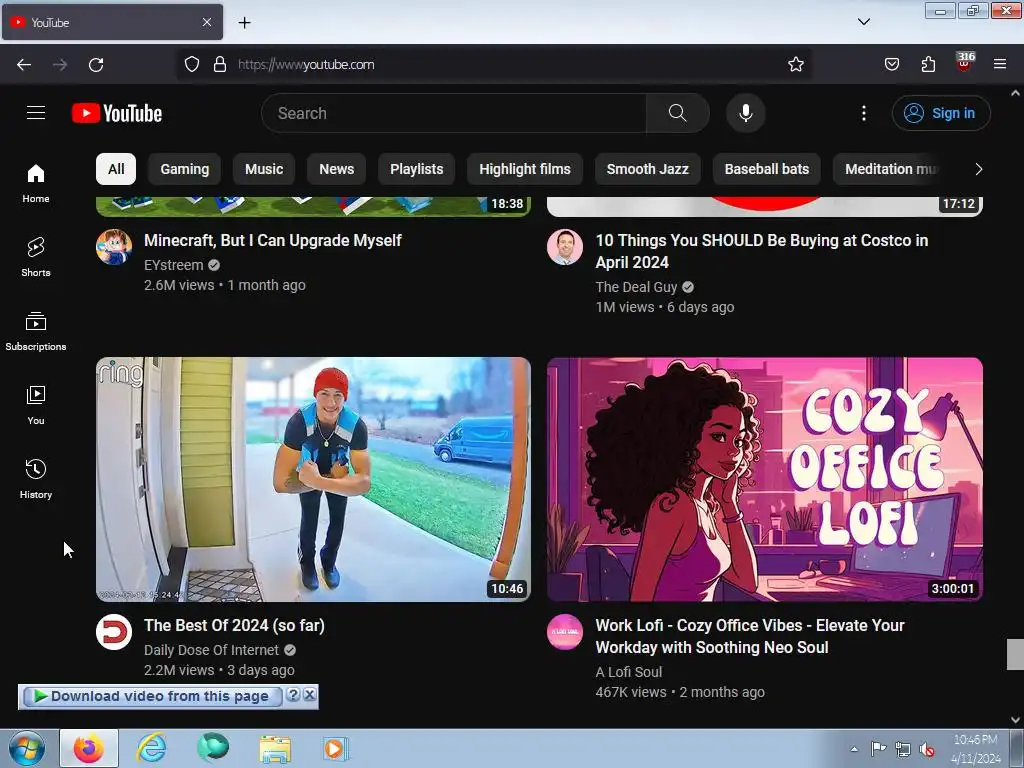Open Cozy Office Lofi thumbnail
The height and width of the screenshot is (768, 1024).
765,479
